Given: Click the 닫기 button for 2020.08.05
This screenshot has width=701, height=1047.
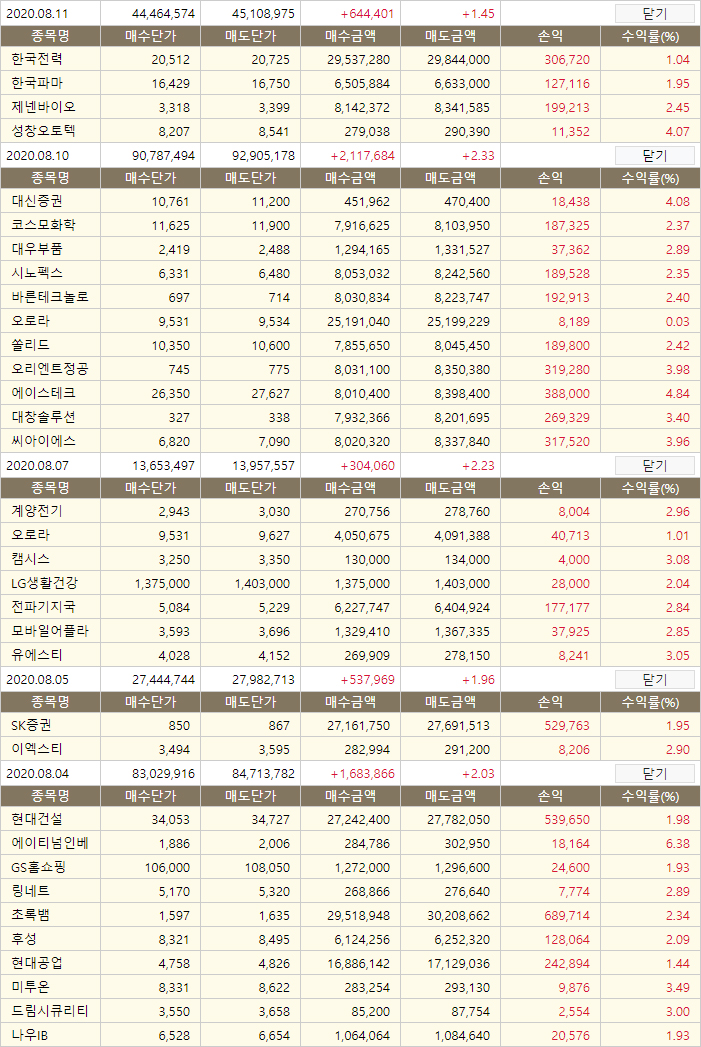Looking at the screenshot, I should coord(654,680).
